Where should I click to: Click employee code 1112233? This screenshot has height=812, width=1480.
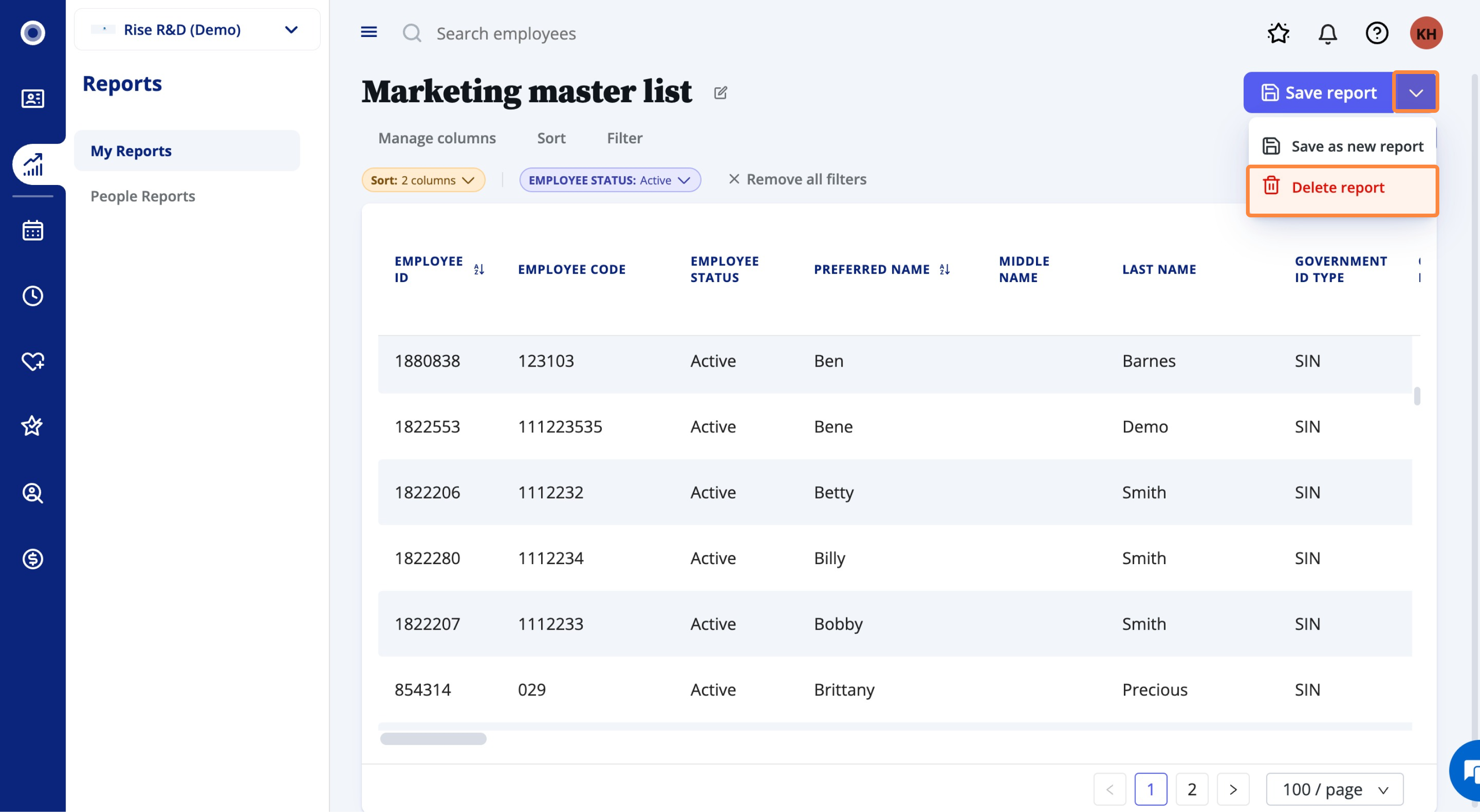tap(550, 624)
